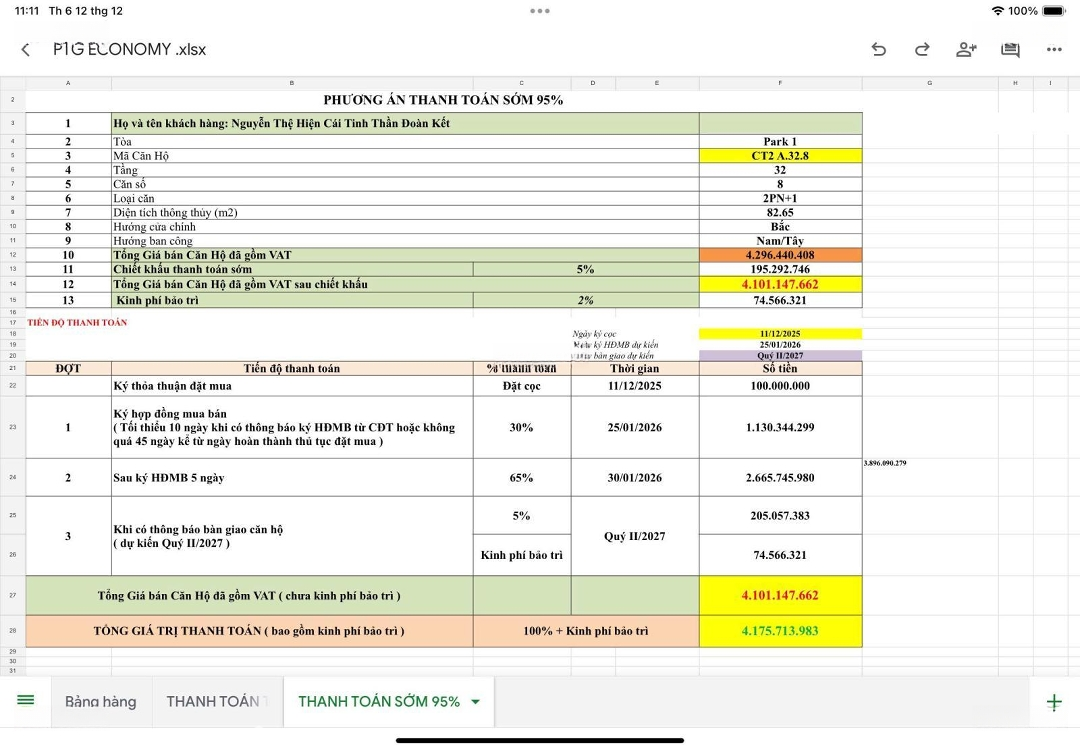The height and width of the screenshot is (750, 1080).
Task: Open the share people icon
Action: tap(966, 50)
